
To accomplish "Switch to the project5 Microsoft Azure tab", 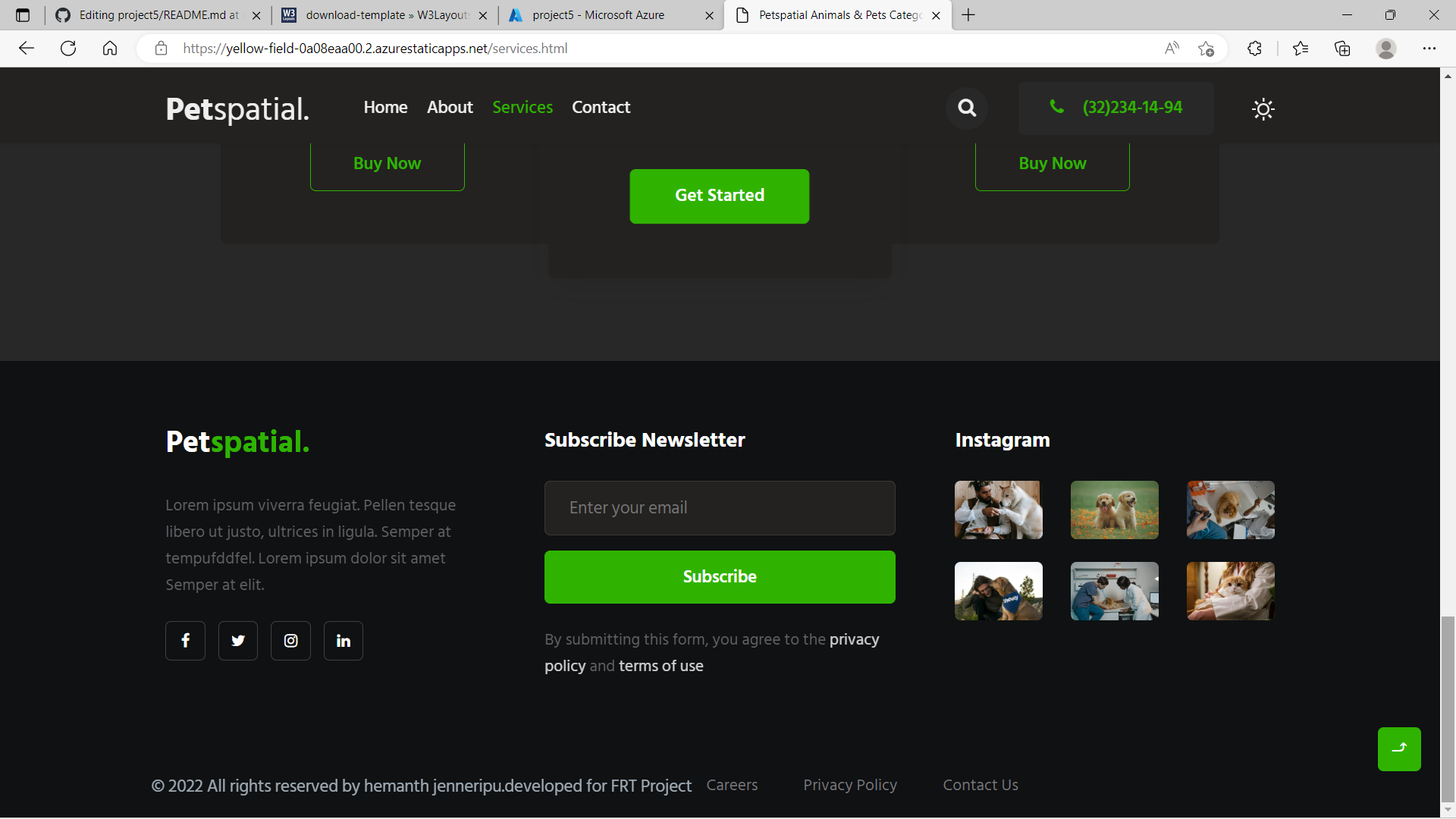I will [599, 14].
